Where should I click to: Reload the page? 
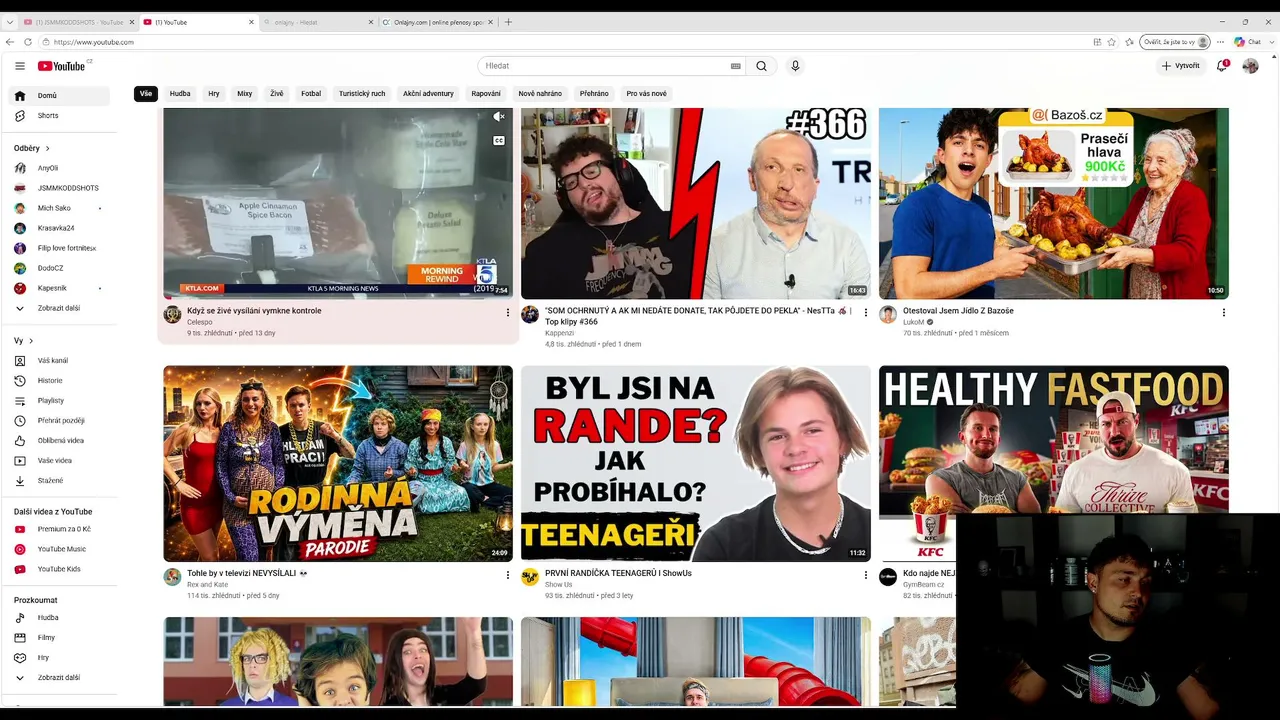[28, 42]
